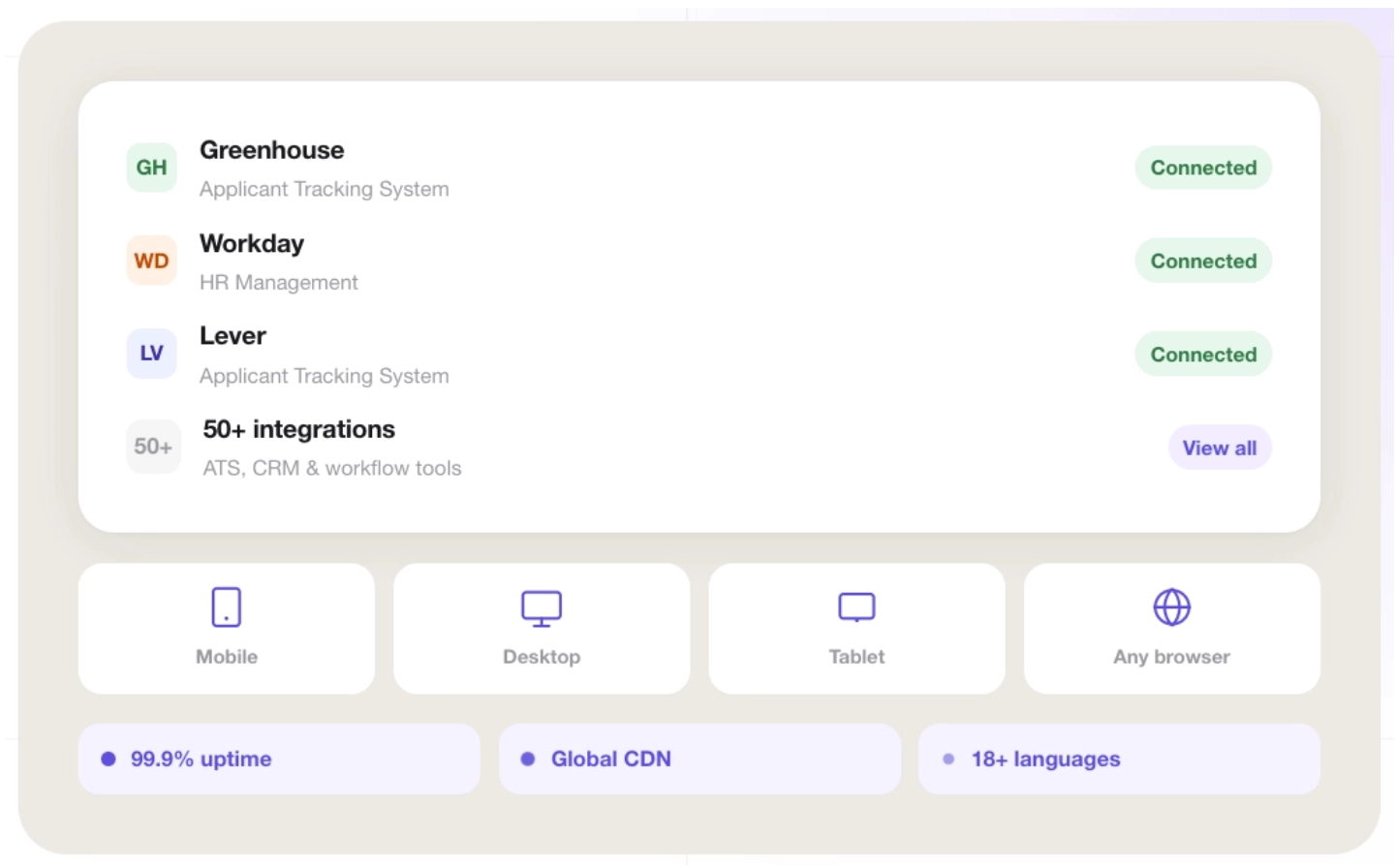Click the WD Workday logo badge

[151, 261]
